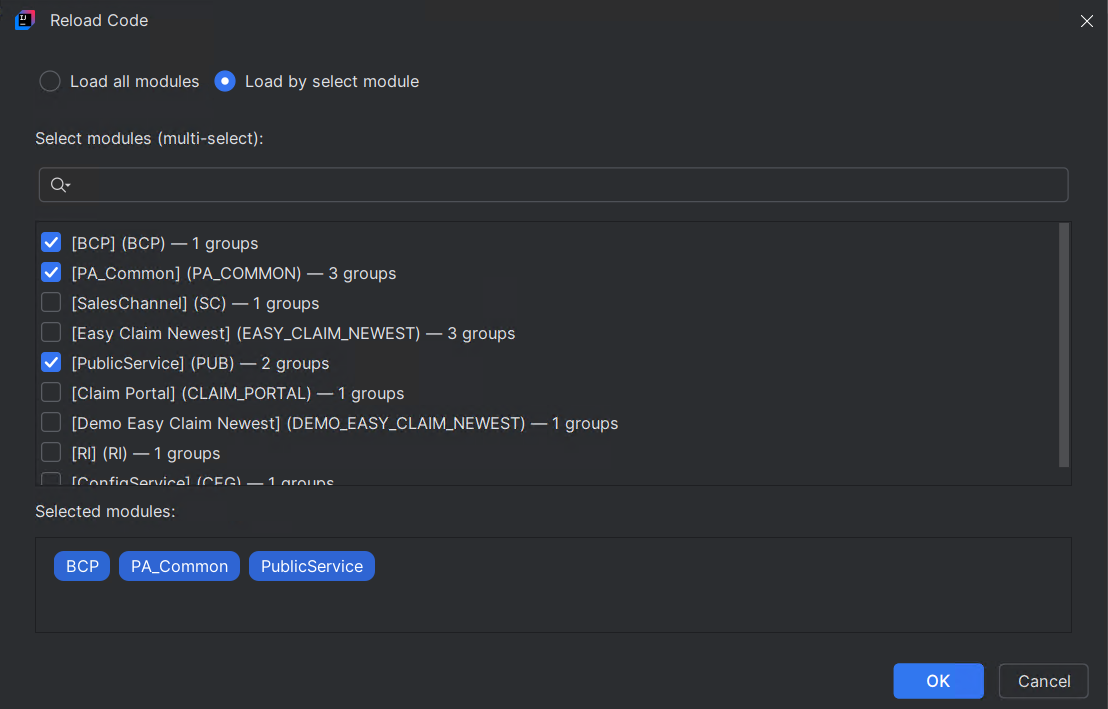The image size is (1108, 709).
Task: Open the search magnifier options icon
Action: pyautogui.click(x=60, y=185)
